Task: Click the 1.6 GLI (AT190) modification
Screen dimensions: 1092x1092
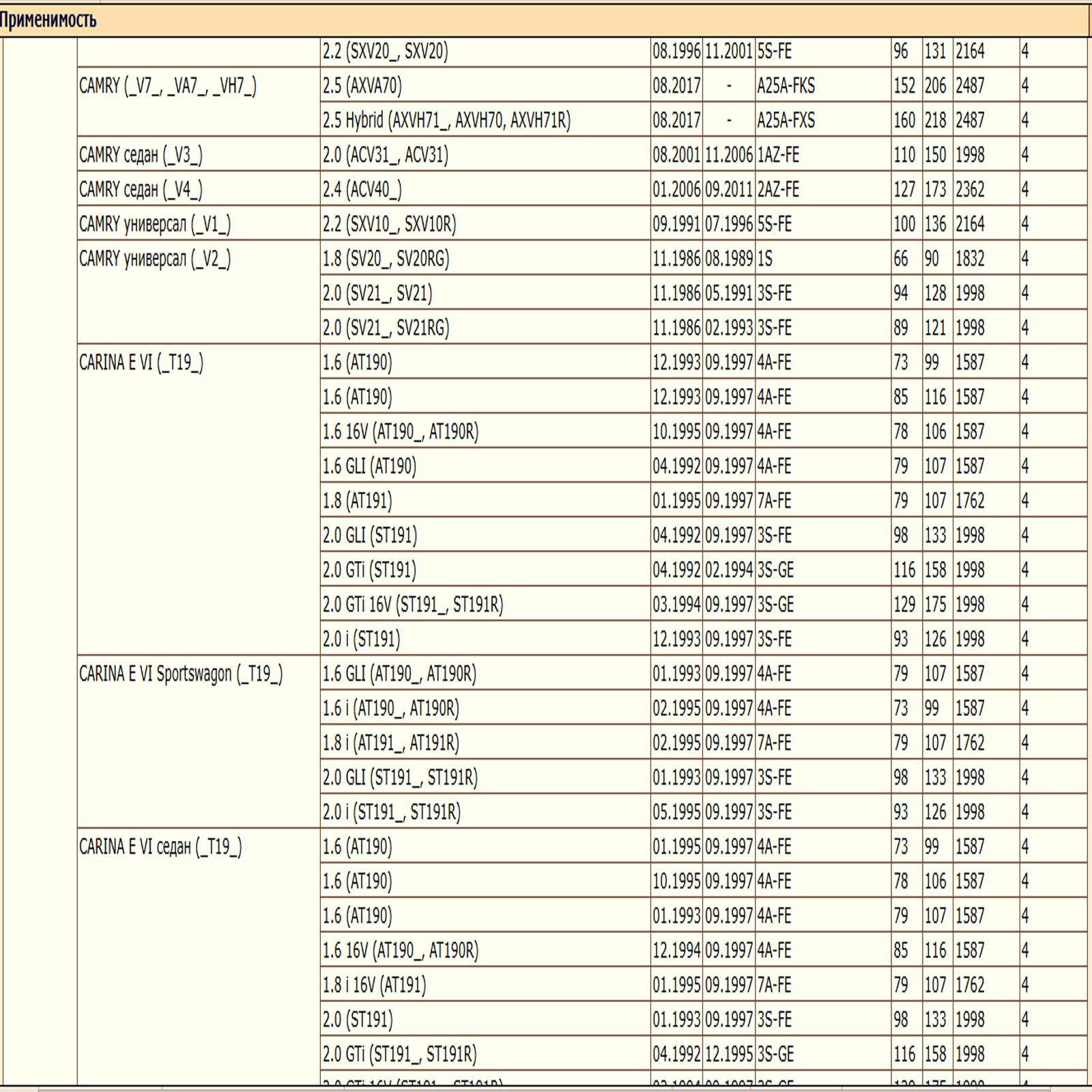Action: click(x=369, y=467)
